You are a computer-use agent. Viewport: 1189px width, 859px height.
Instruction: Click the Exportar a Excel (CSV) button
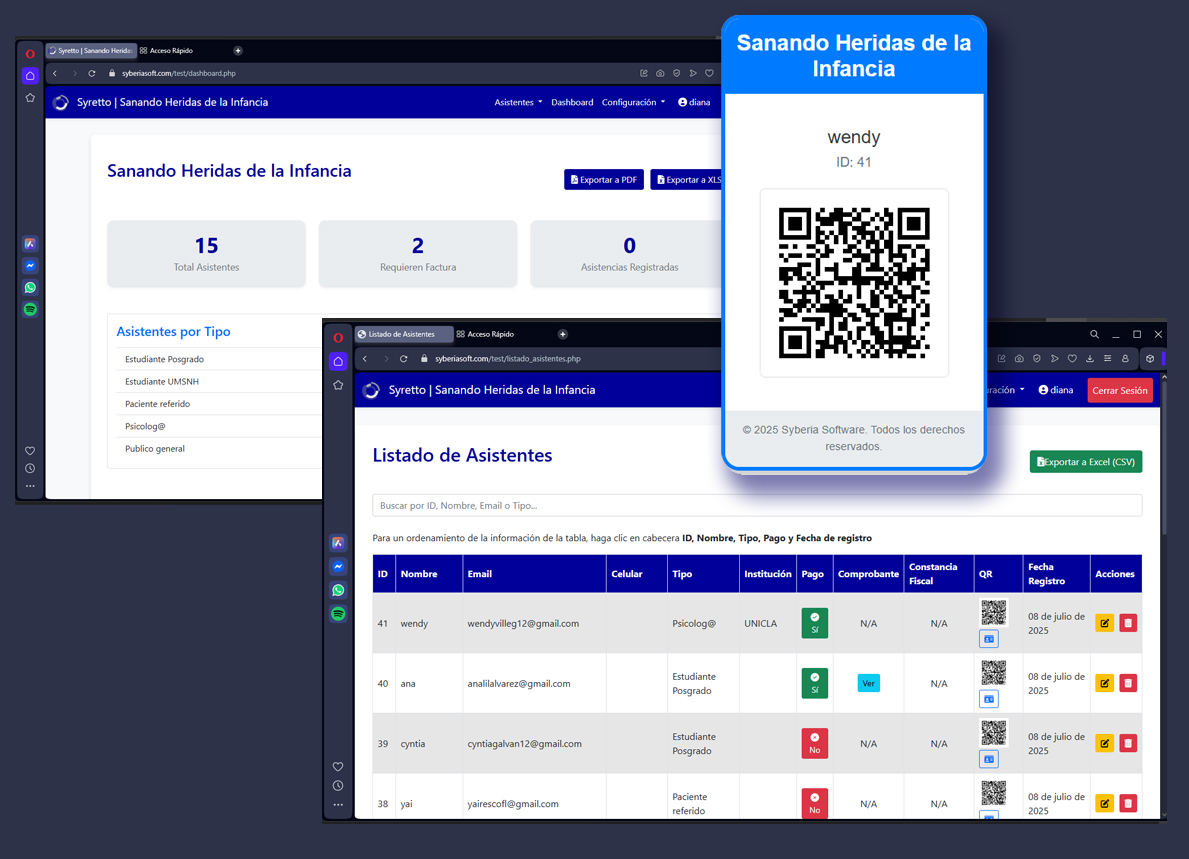1085,461
